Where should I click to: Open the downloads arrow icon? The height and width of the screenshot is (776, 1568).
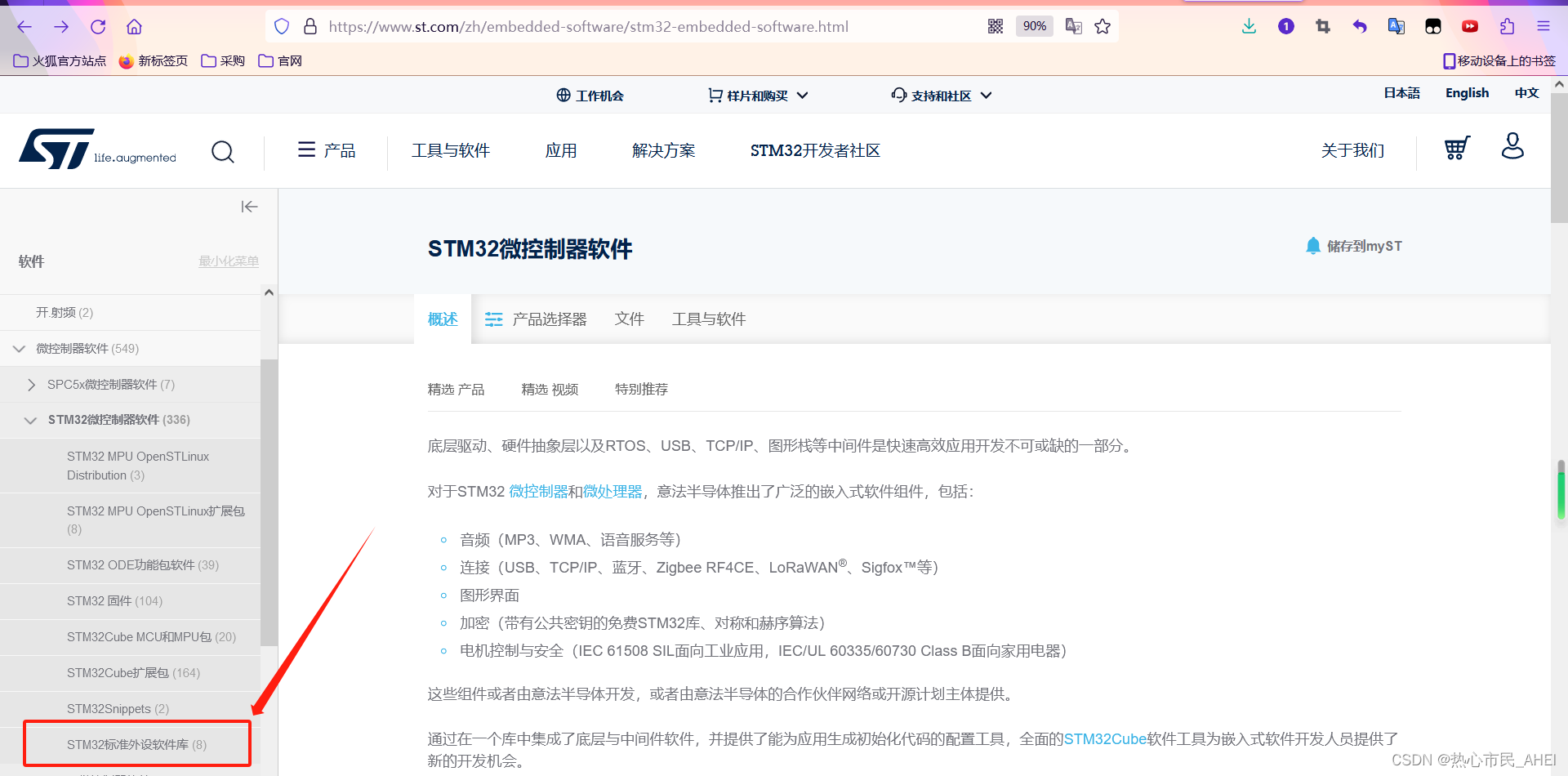tap(1249, 27)
